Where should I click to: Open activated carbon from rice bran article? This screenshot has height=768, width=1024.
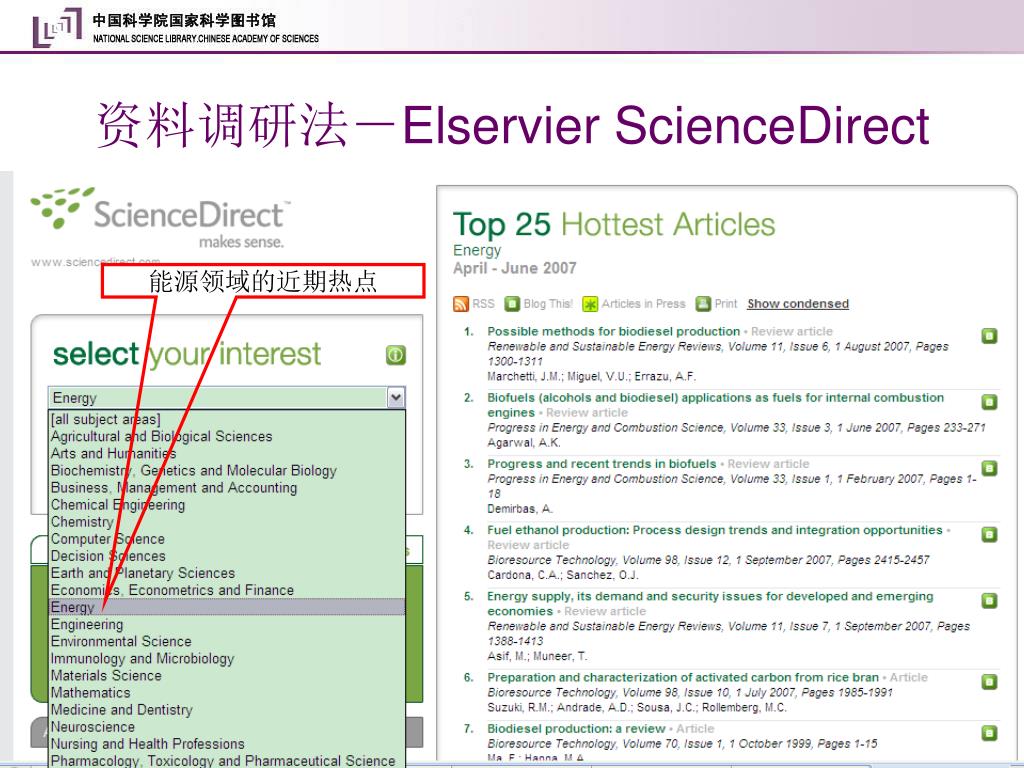[683, 677]
